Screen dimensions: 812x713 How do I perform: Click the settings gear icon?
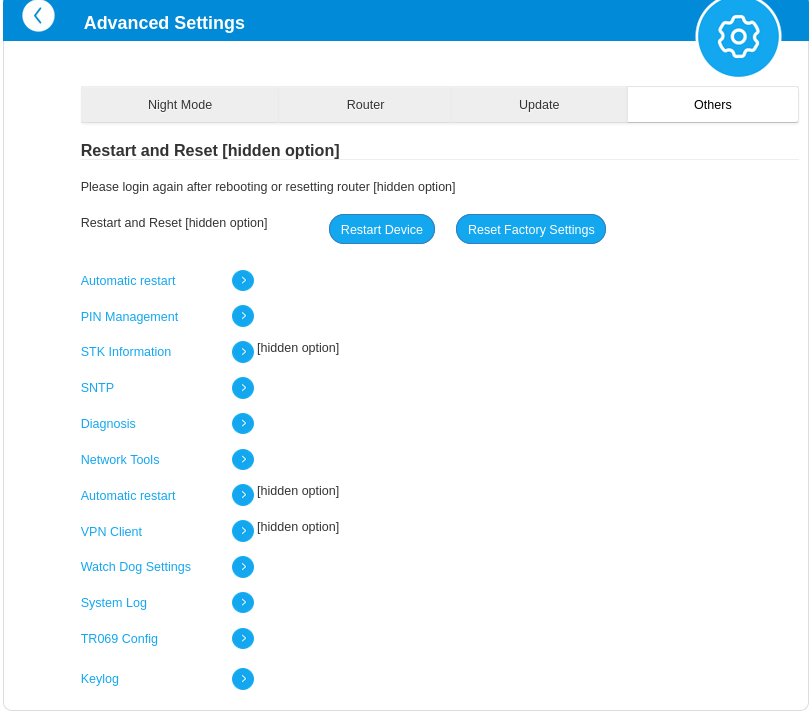point(738,37)
